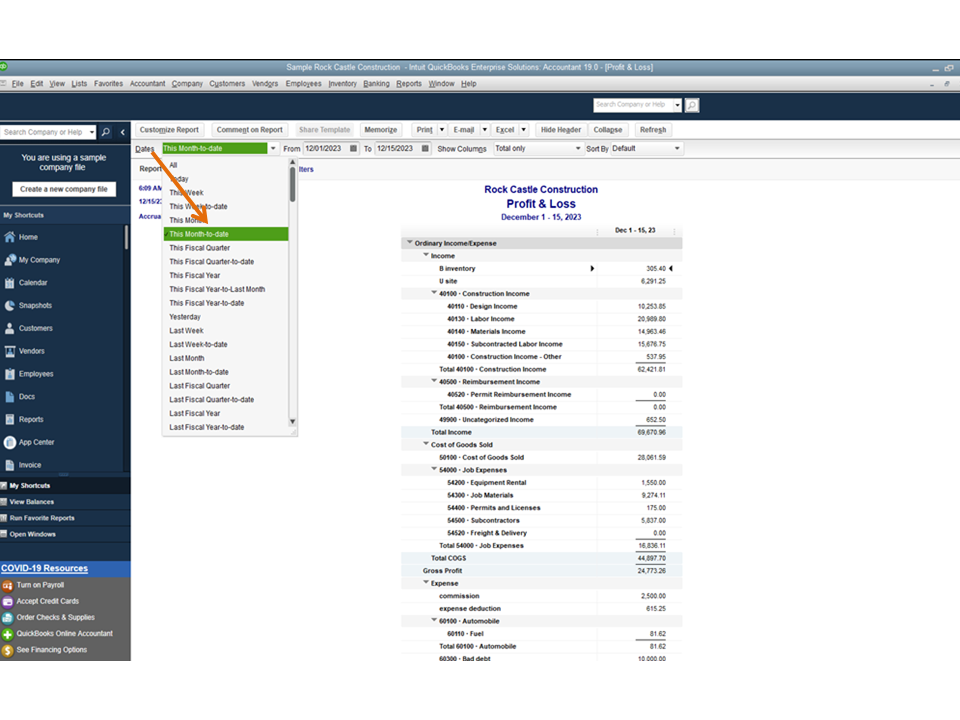Click the To date field
Image resolution: width=960 pixels, height=720 pixels.
pos(398,149)
